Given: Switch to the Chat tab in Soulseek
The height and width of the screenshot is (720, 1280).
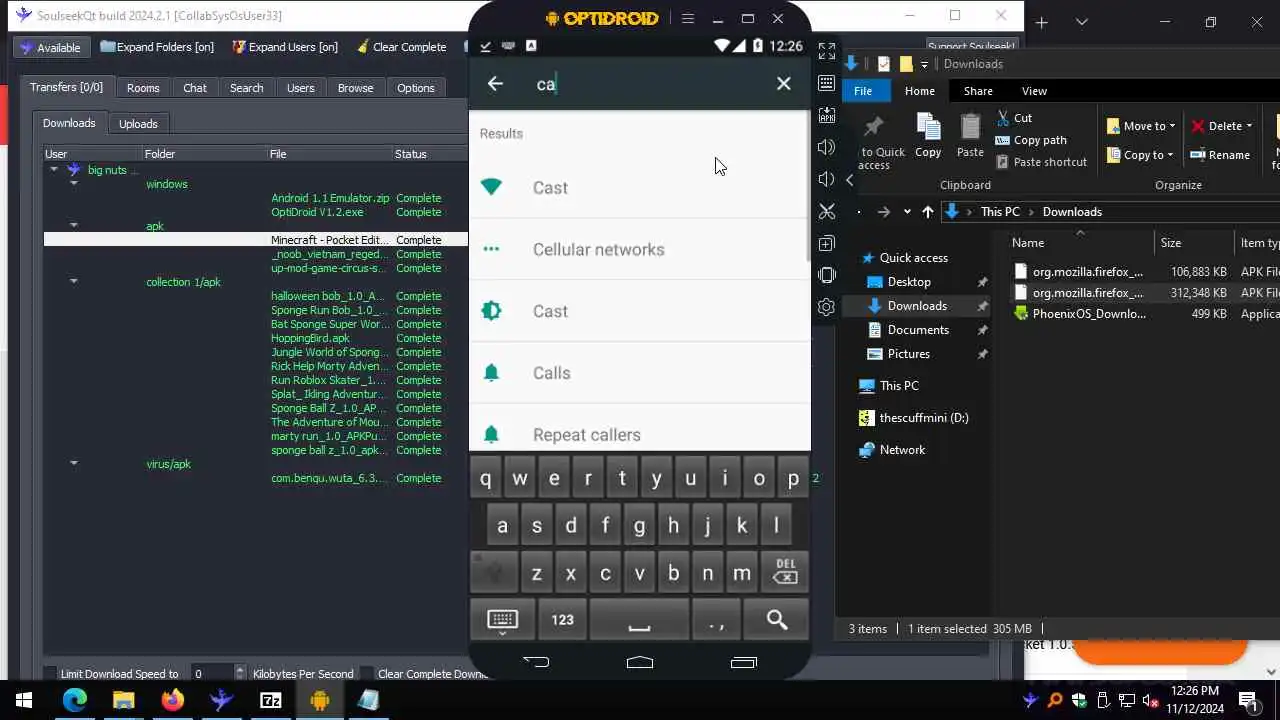Looking at the screenshot, I should (195, 88).
